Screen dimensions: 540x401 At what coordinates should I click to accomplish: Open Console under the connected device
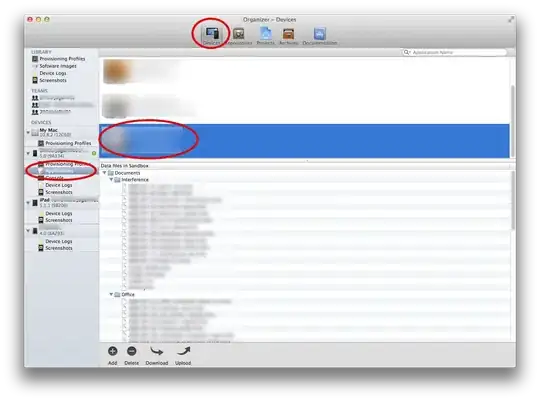click(51, 178)
